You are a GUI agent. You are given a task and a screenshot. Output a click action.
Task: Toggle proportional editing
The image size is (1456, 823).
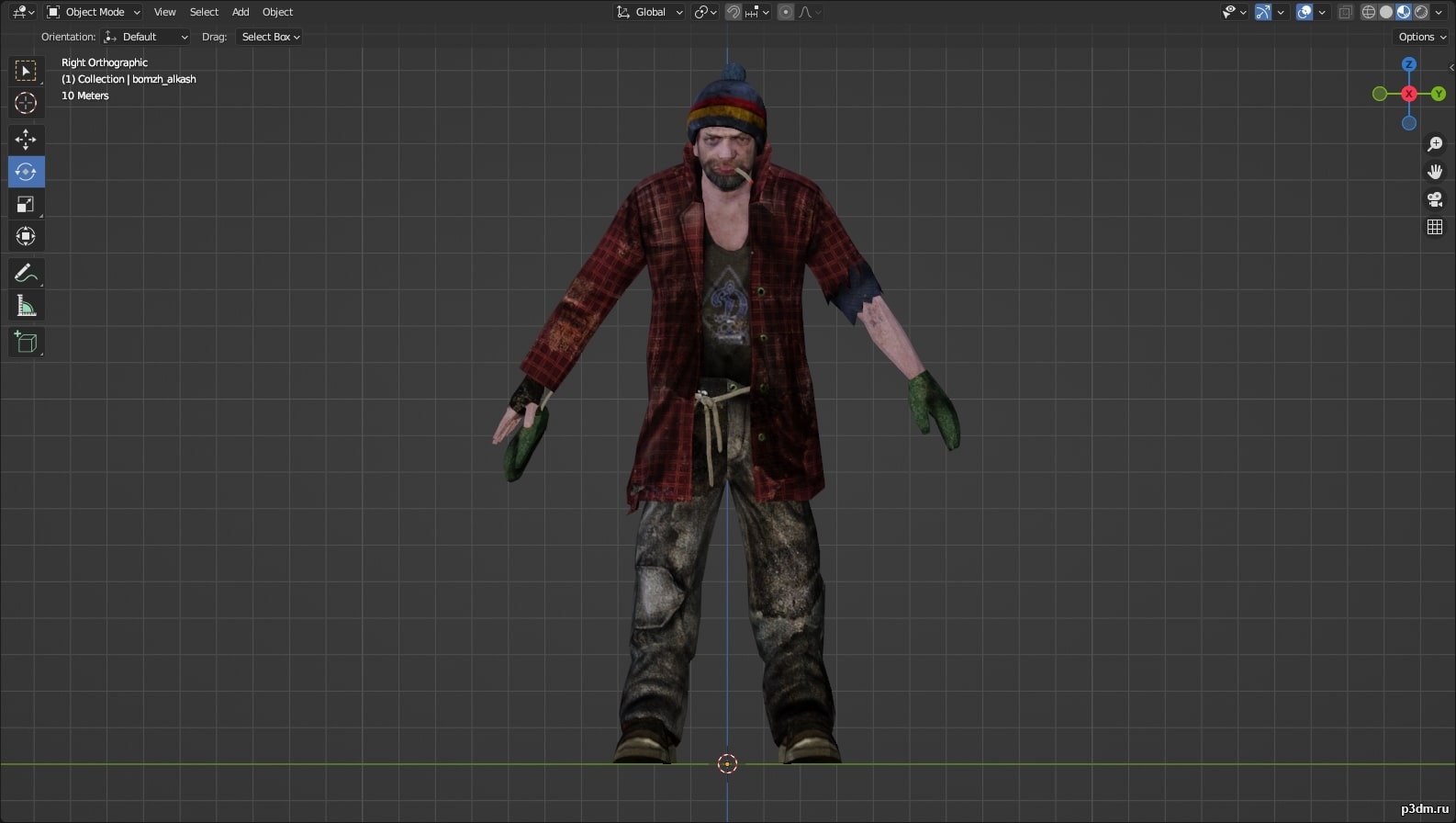point(786,12)
